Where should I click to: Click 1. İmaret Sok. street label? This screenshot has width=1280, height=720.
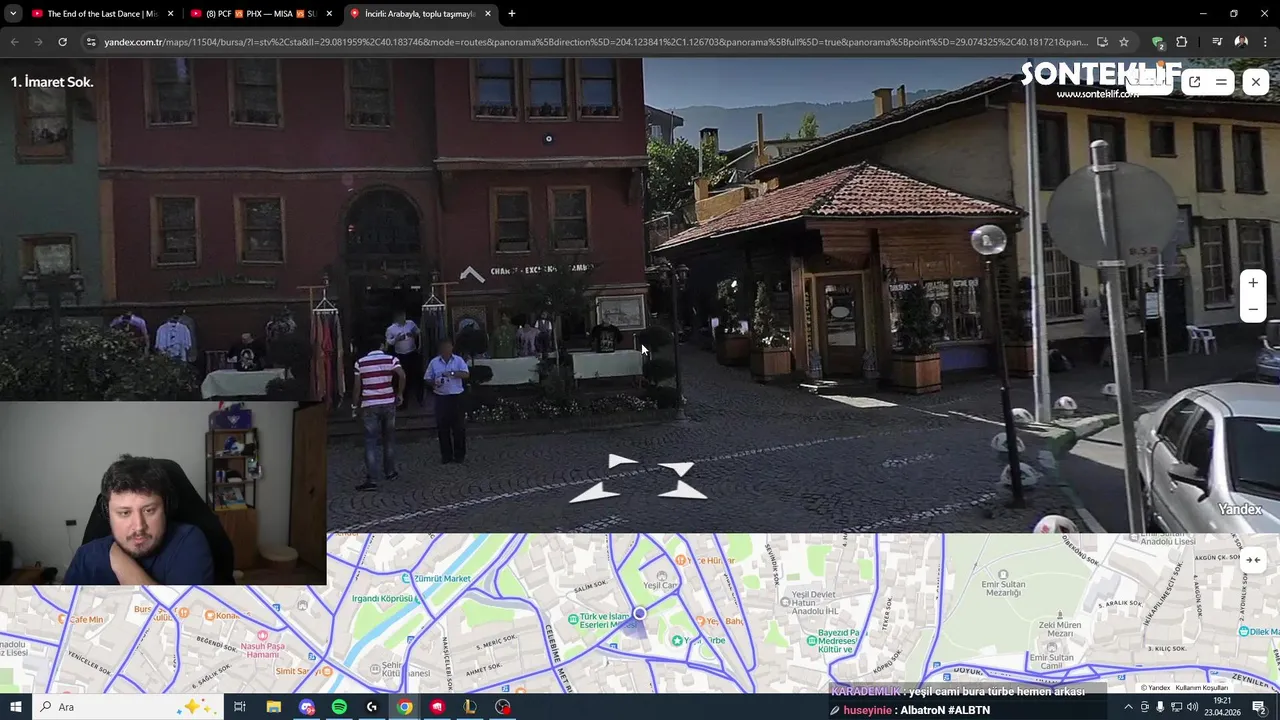(52, 82)
